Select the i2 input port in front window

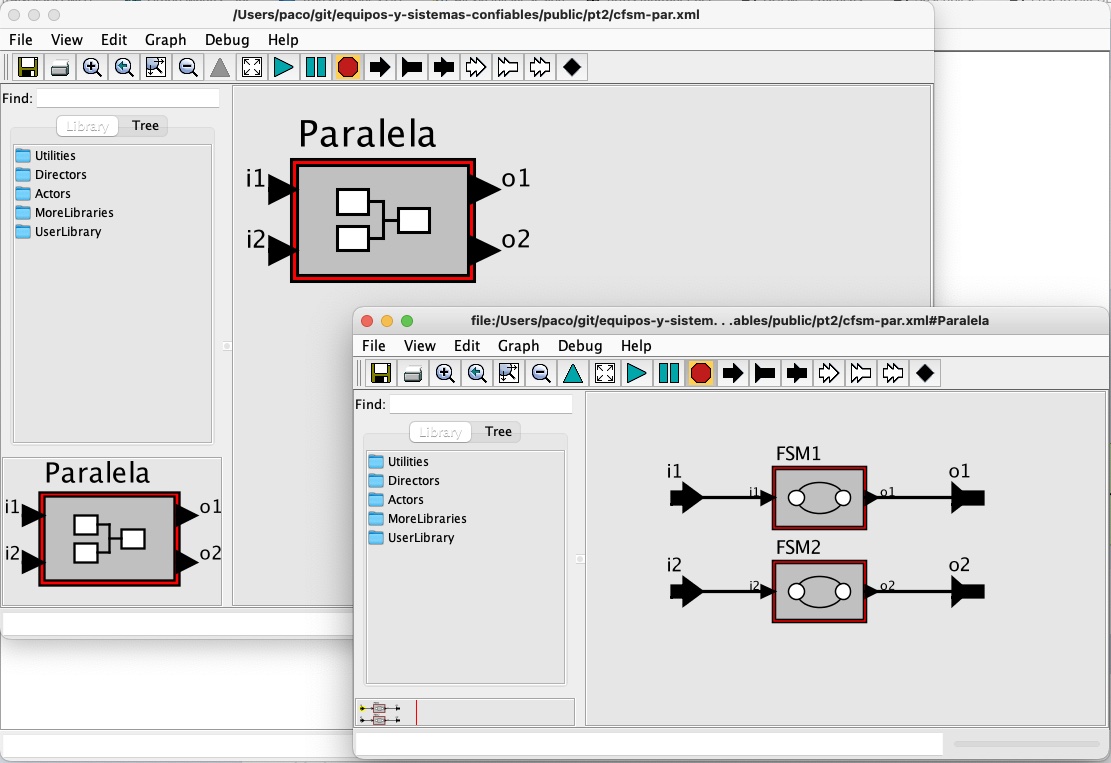[686, 592]
